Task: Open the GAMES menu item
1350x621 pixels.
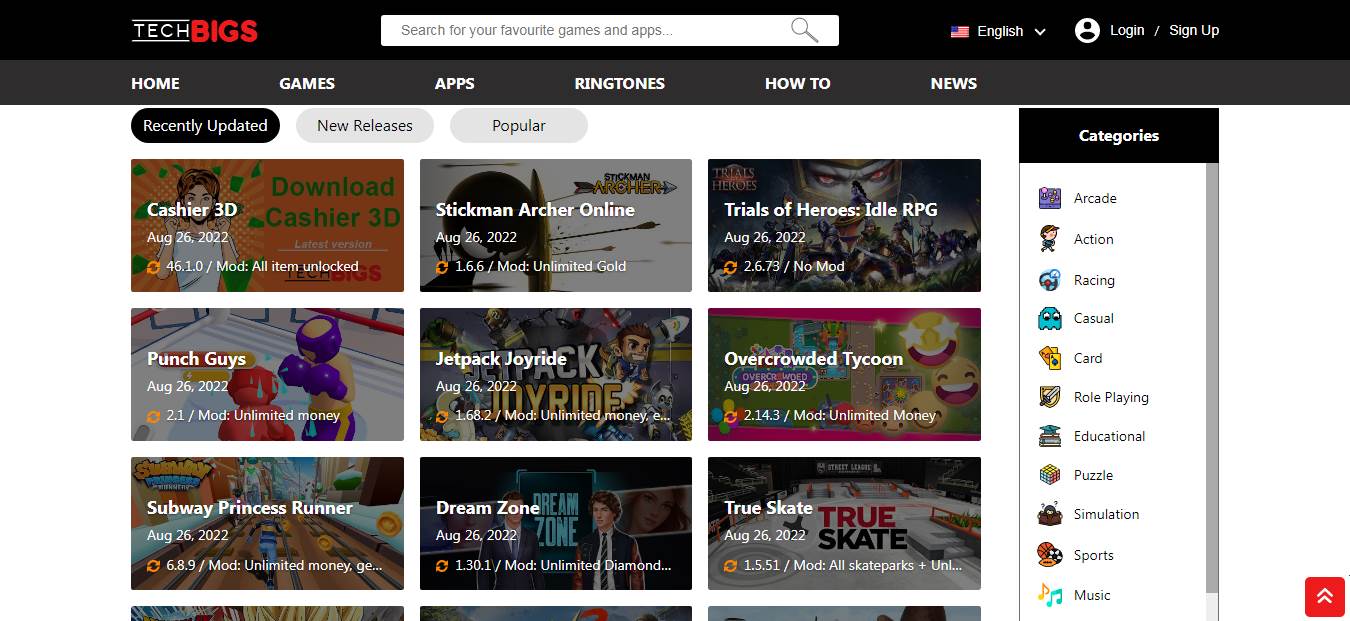Action: (x=307, y=83)
